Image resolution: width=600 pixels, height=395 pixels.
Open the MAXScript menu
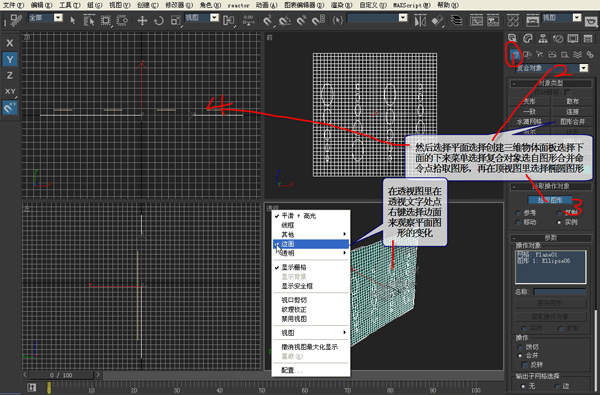[411, 5]
